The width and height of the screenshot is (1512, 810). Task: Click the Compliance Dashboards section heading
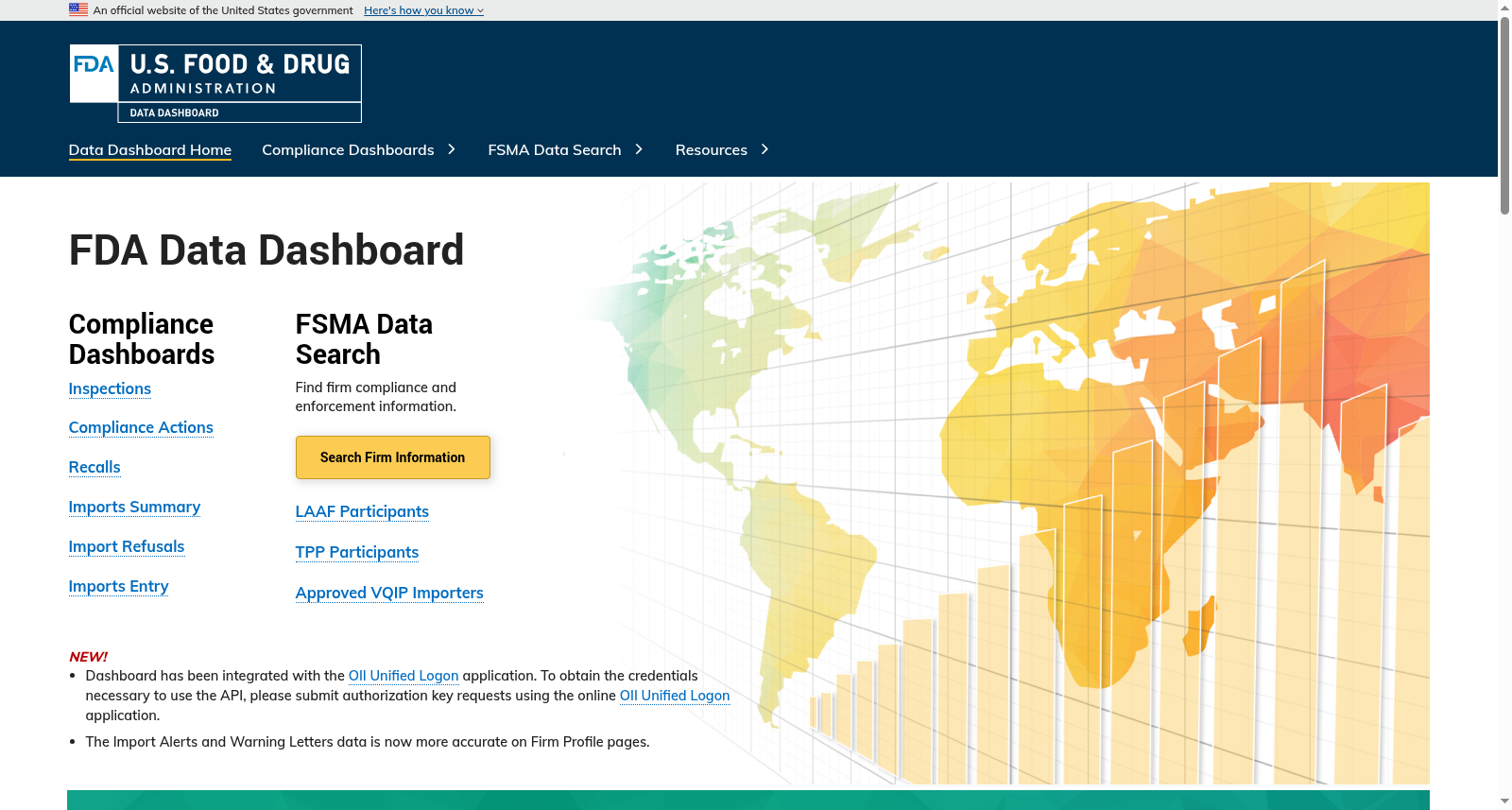pos(142,339)
